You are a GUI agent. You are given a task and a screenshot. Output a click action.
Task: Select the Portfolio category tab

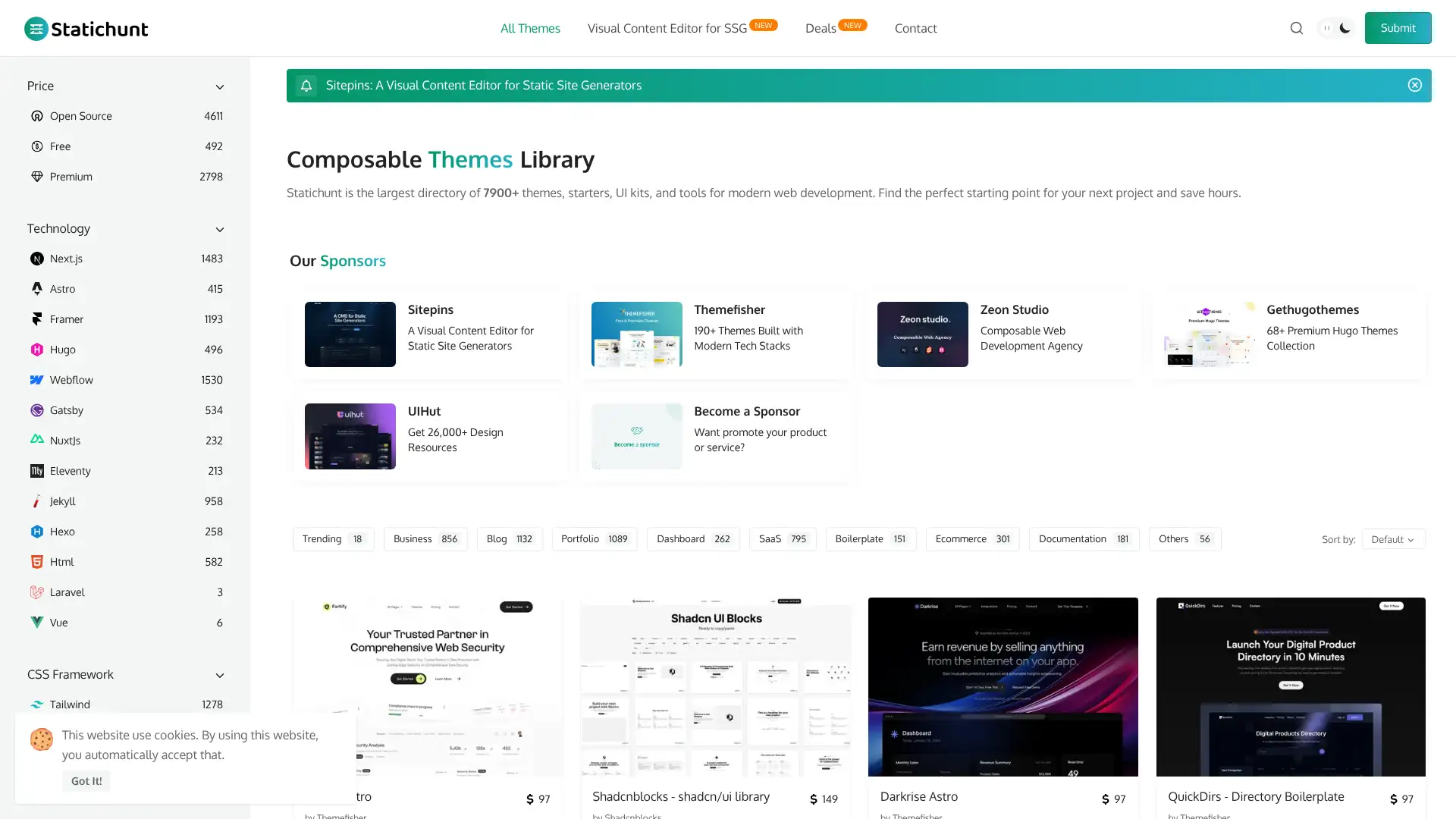[x=595, y=539]
